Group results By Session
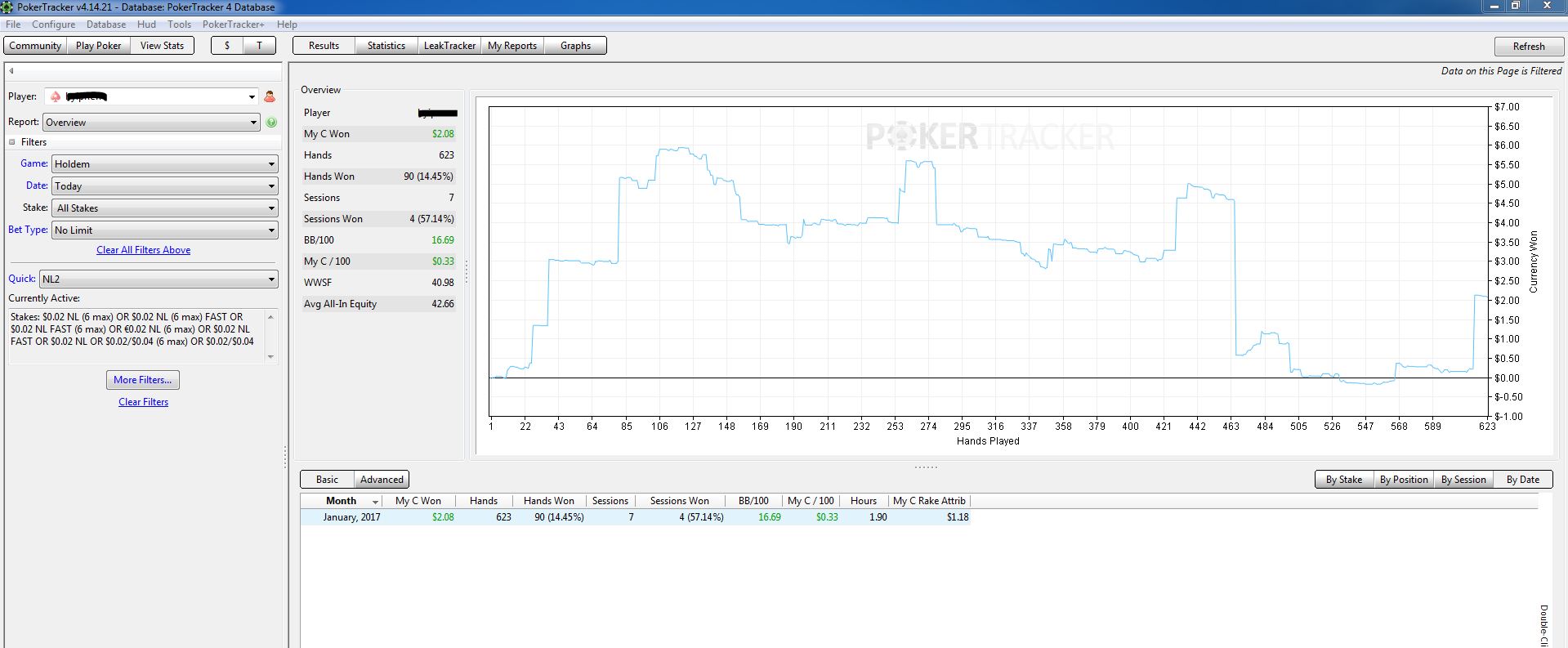 tap(1463, 480)
